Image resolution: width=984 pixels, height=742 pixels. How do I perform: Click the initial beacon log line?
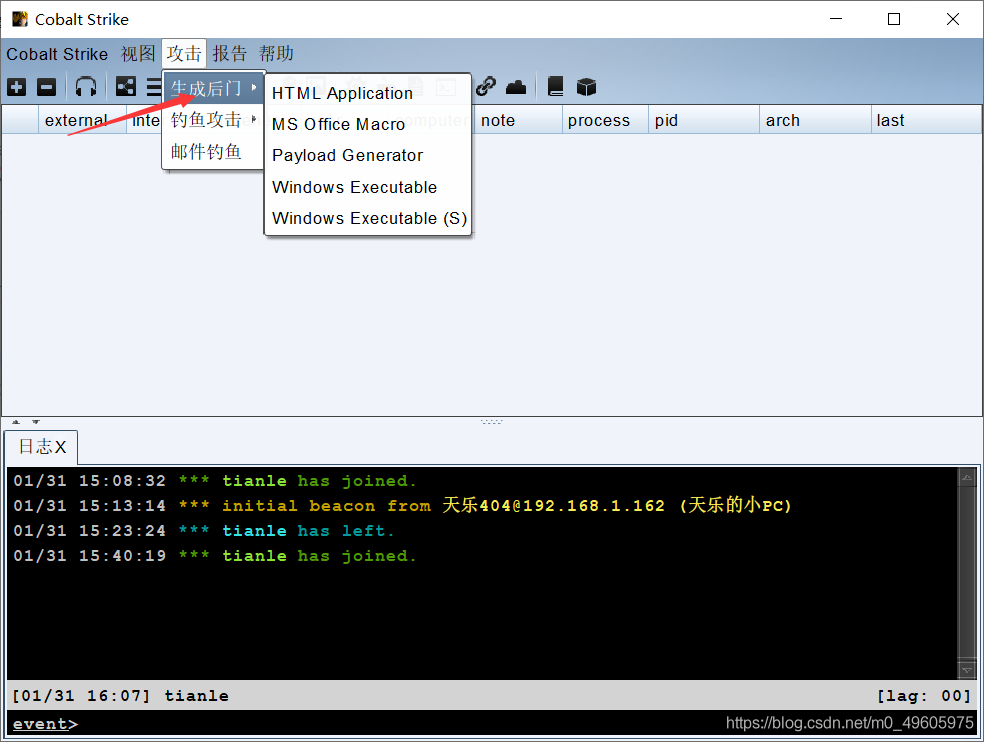402,505
